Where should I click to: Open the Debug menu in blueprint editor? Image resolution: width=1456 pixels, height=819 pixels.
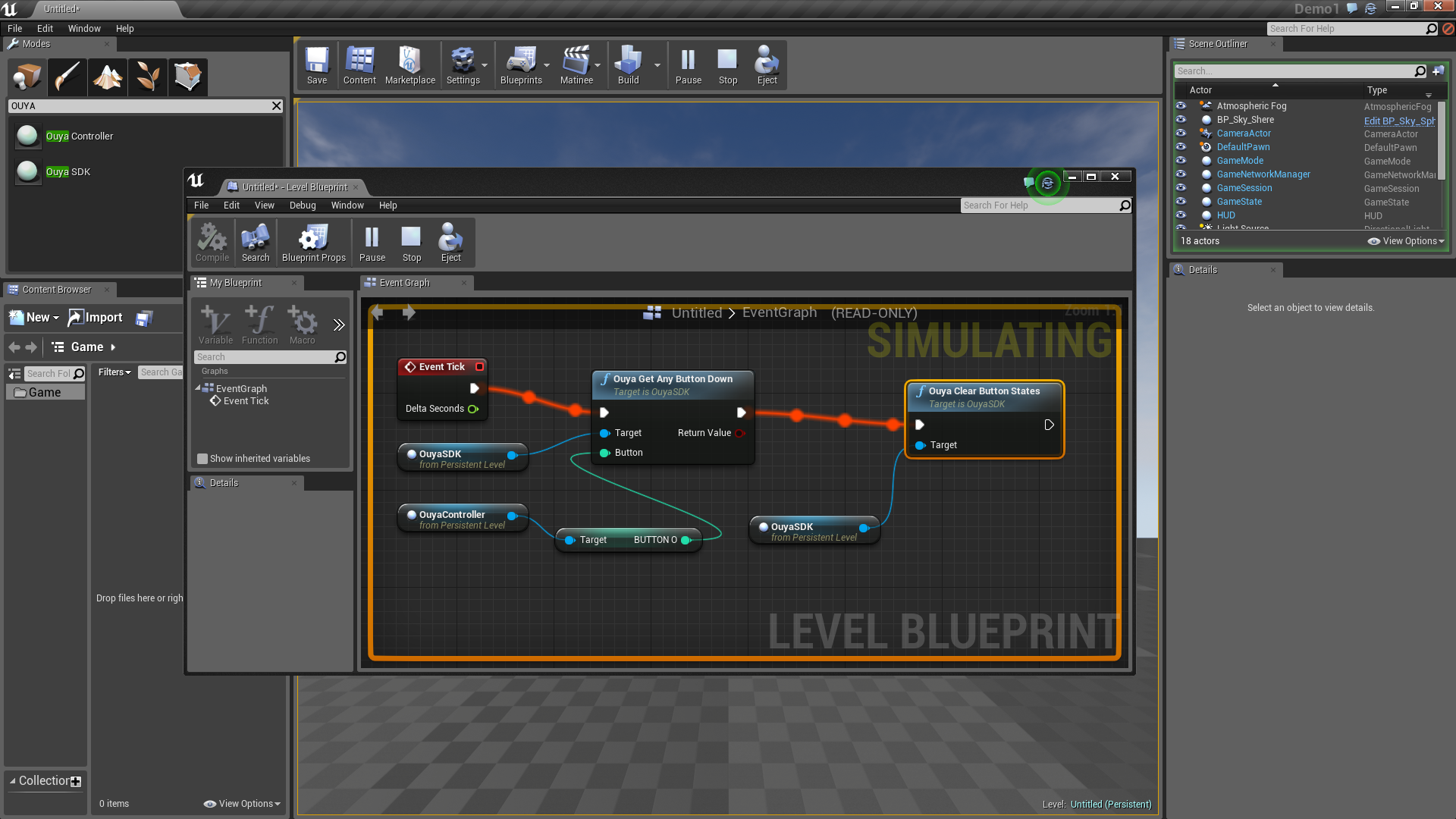[x=302, y=206]
